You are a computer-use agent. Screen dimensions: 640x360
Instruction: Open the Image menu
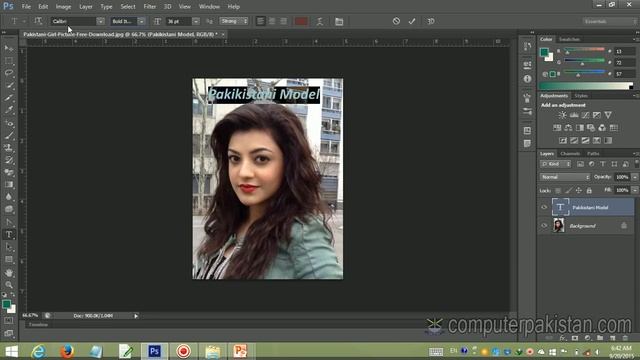click(x=63, y=7)
